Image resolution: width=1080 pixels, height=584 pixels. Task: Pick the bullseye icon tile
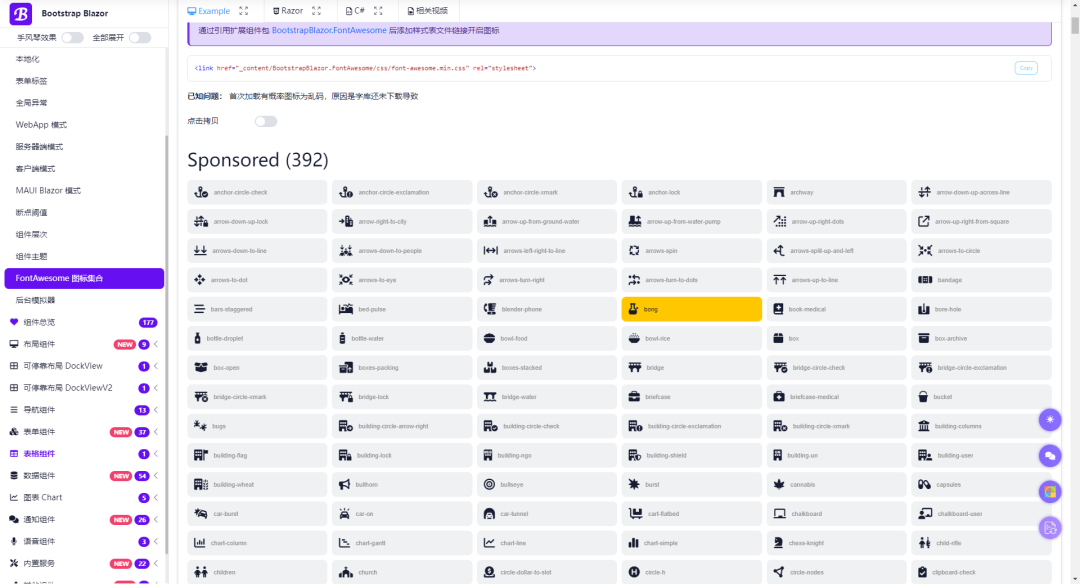[x=546, y=484]
